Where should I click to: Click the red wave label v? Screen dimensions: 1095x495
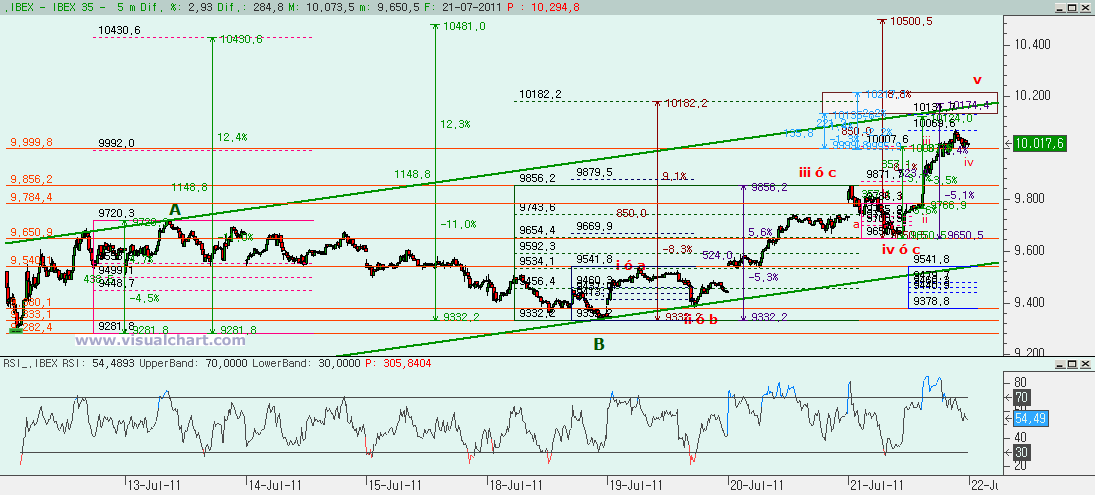click(978, 80)
